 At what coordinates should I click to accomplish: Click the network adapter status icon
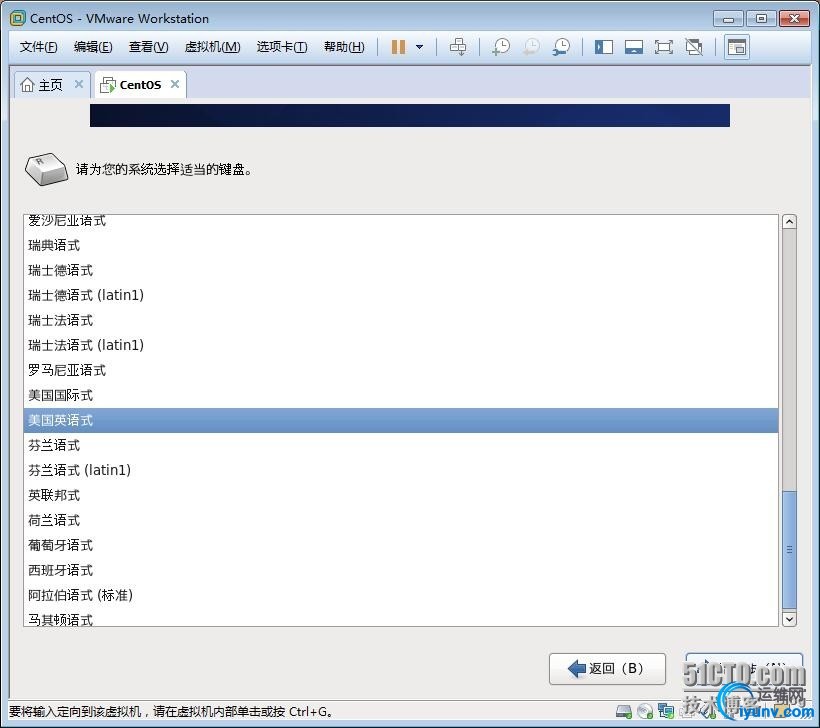point(666,711)
